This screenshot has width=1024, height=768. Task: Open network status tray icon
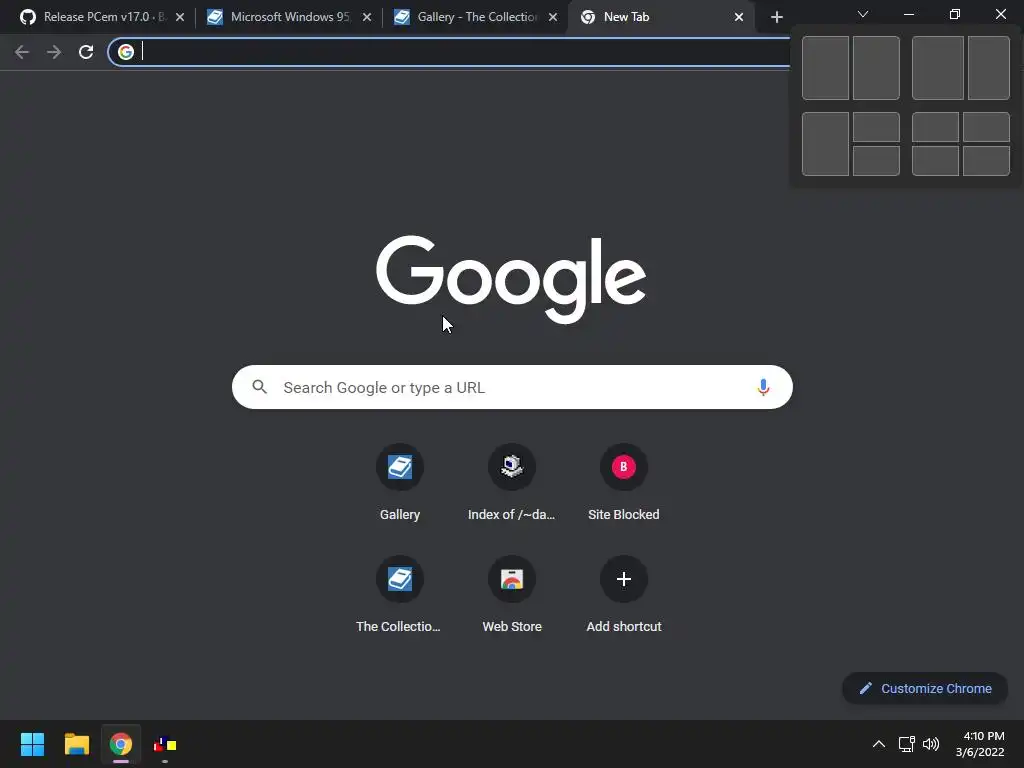pos(906,744)
